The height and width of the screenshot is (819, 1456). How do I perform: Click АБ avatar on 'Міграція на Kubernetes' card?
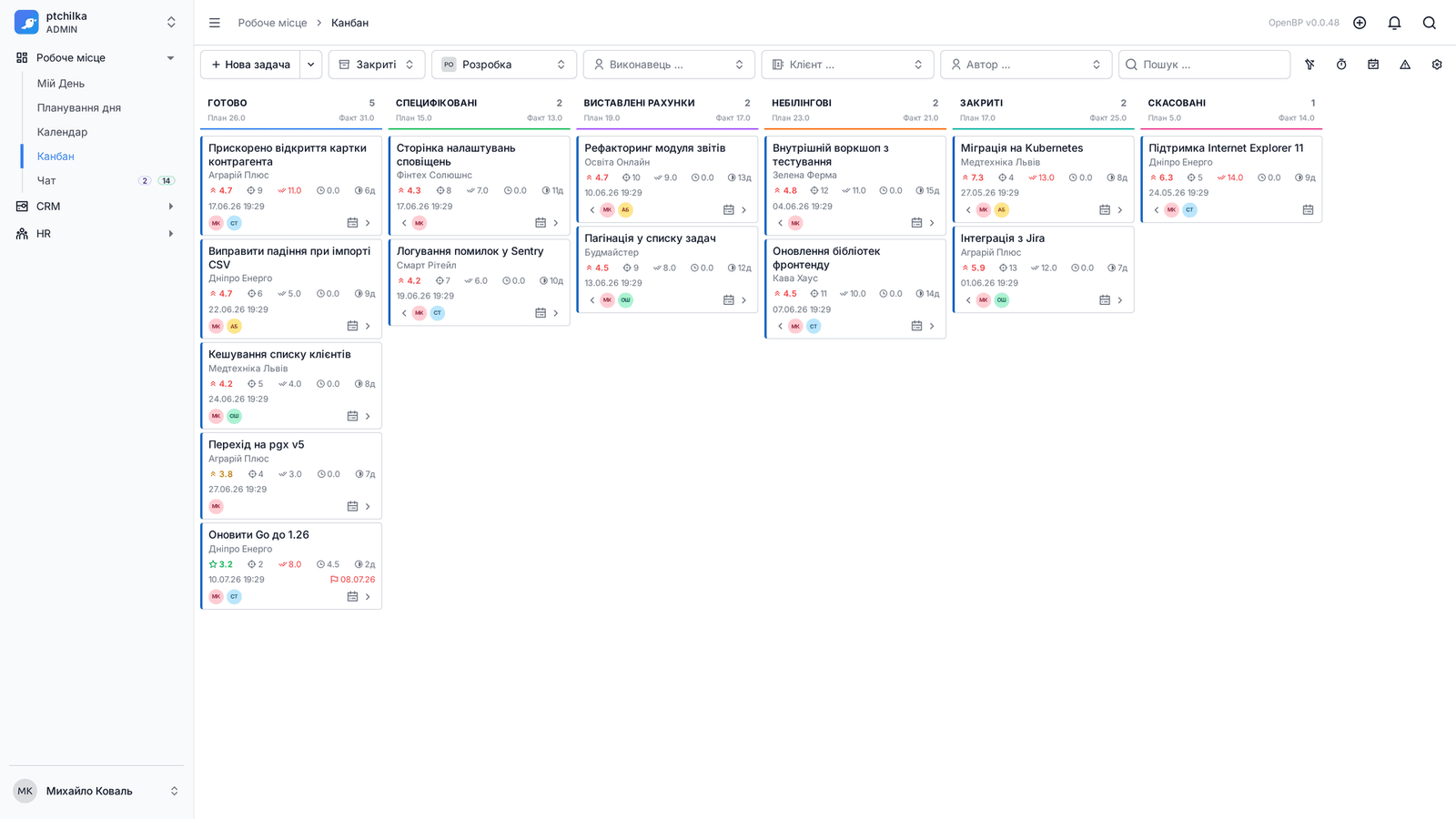point(1002,210)
